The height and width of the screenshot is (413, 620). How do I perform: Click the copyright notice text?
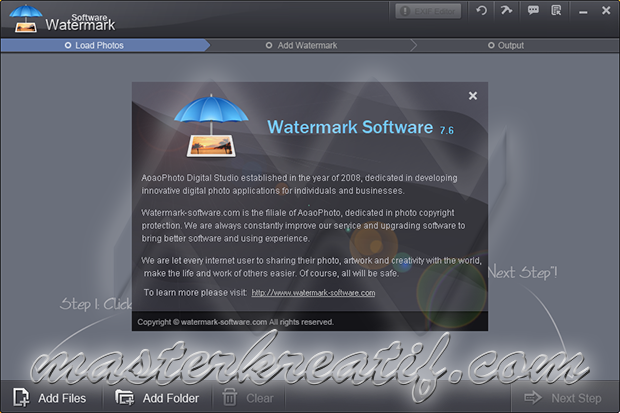pos(236,322)
